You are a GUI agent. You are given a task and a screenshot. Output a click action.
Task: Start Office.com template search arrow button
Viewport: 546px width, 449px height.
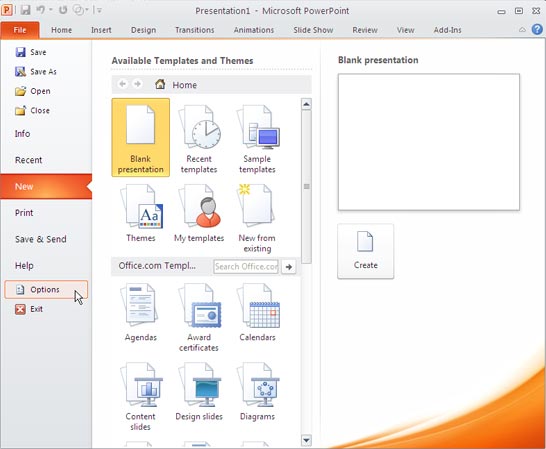click(x=289, y=267)
